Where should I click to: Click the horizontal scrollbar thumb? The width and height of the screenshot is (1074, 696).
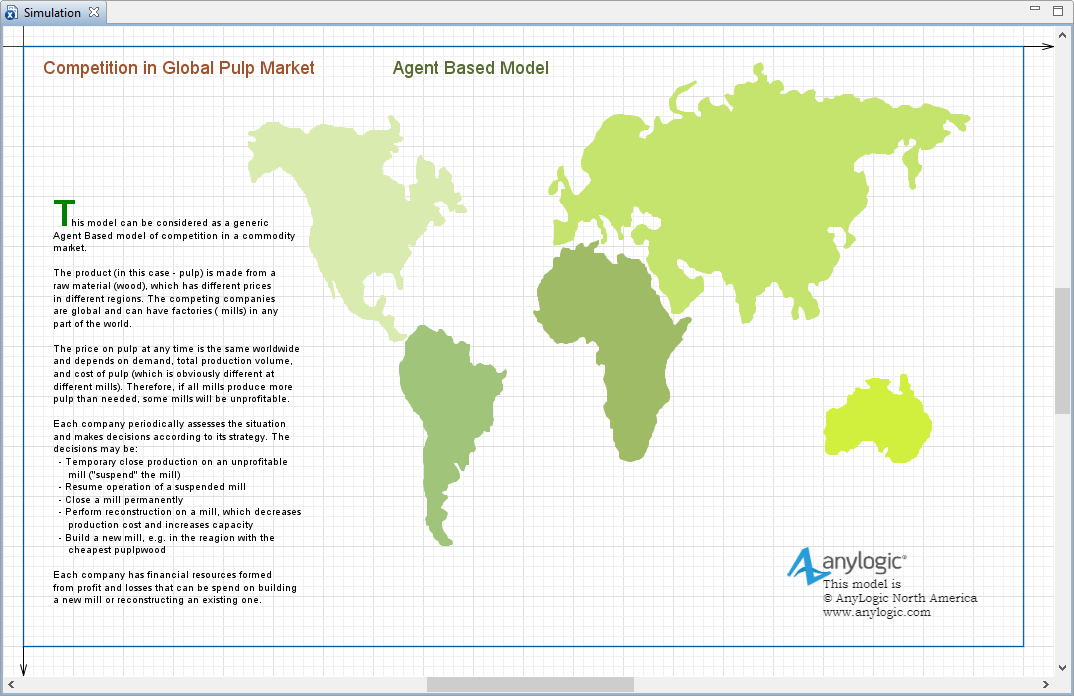[x=530, y=684]
